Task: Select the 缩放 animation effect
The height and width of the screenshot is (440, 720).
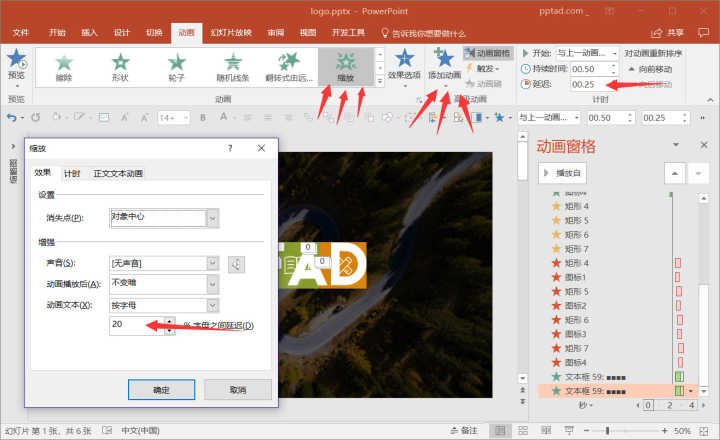Action: tap(346, 67)
